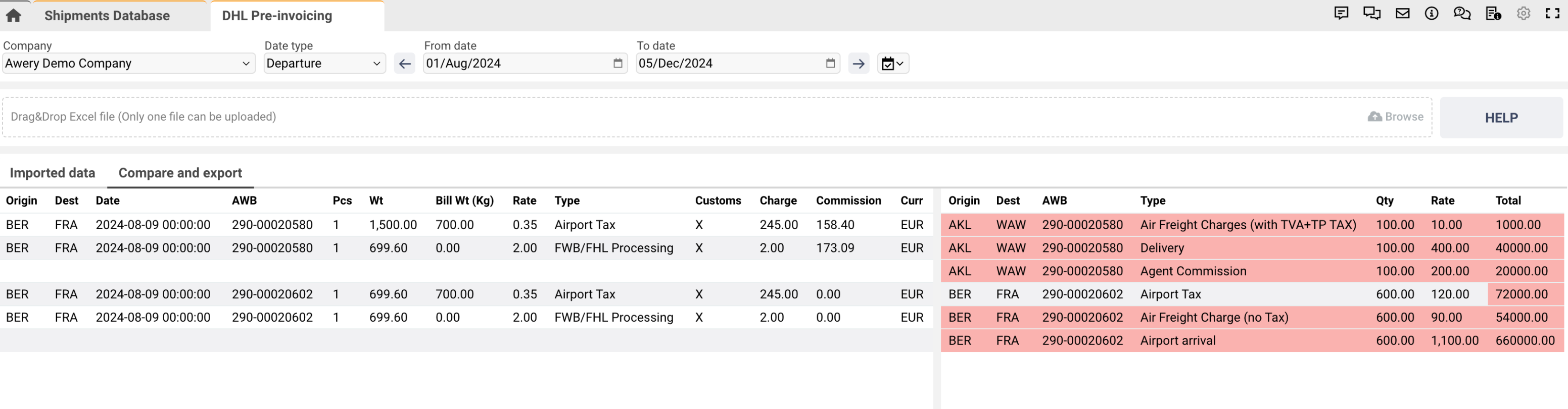Select the Agent Commission row
Screen dimensions: 1568x409
click(x=1252, y=271)
